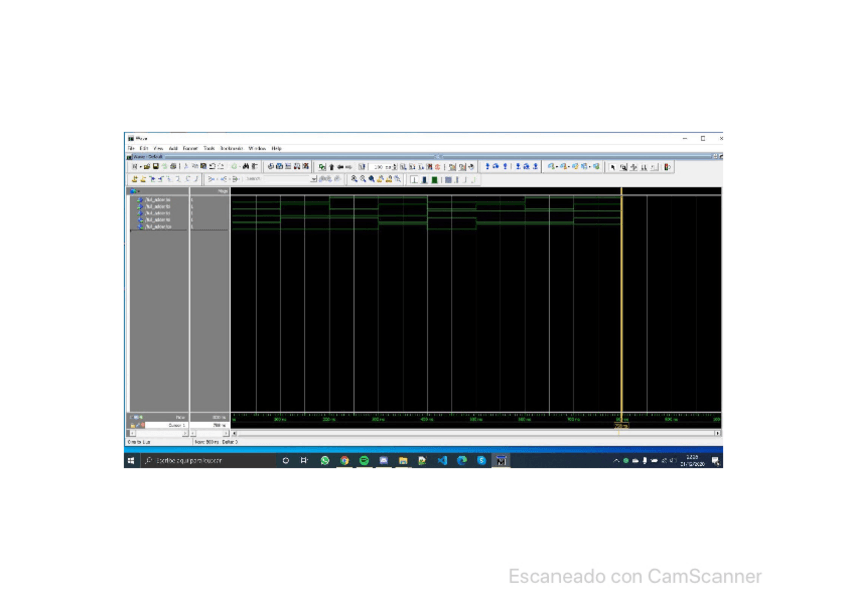Open File Explorer from the taskbar
Image resolution: width=848 pixels, height=599 pixels.
coord(403,461)
